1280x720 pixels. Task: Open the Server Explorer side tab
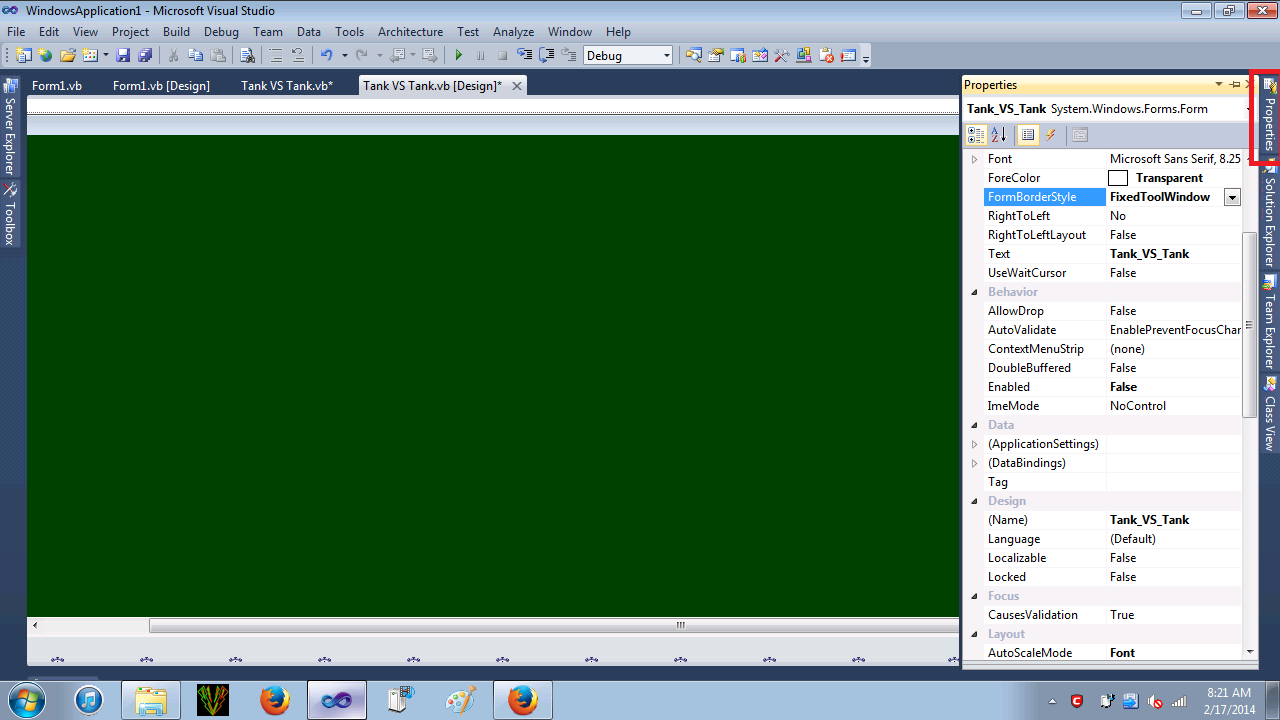pos(10,127)
